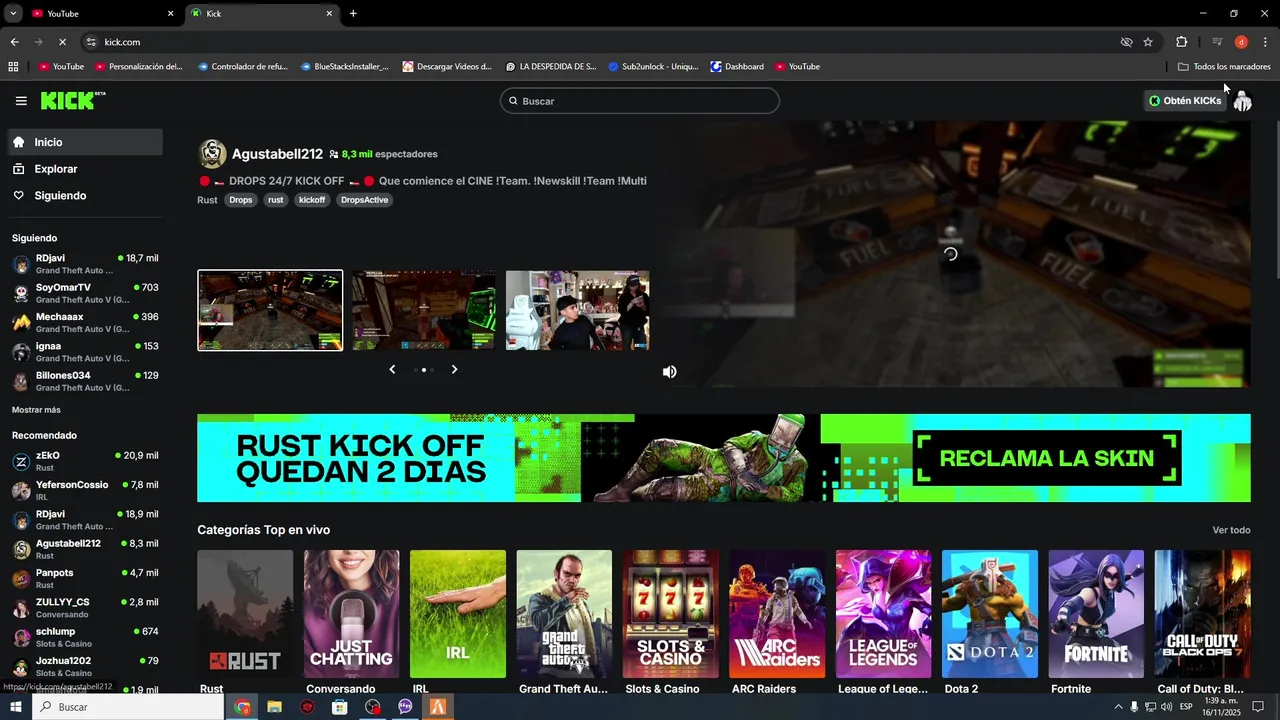The height and width of the screenshot is (720, 1280).
Task: Click the Obtén KICKs button
Action: [x=1185, y=101]
